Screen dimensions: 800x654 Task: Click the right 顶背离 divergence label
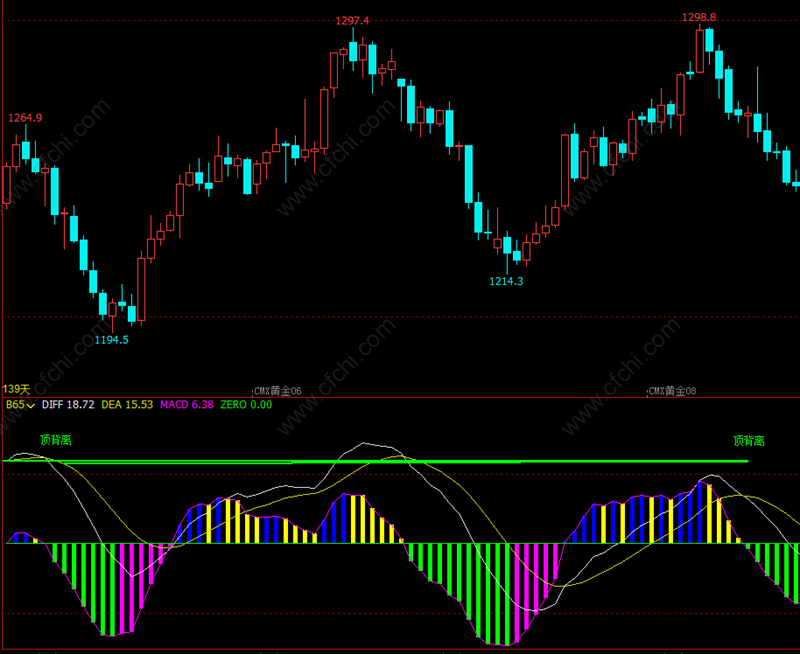[x=749, y=441]
